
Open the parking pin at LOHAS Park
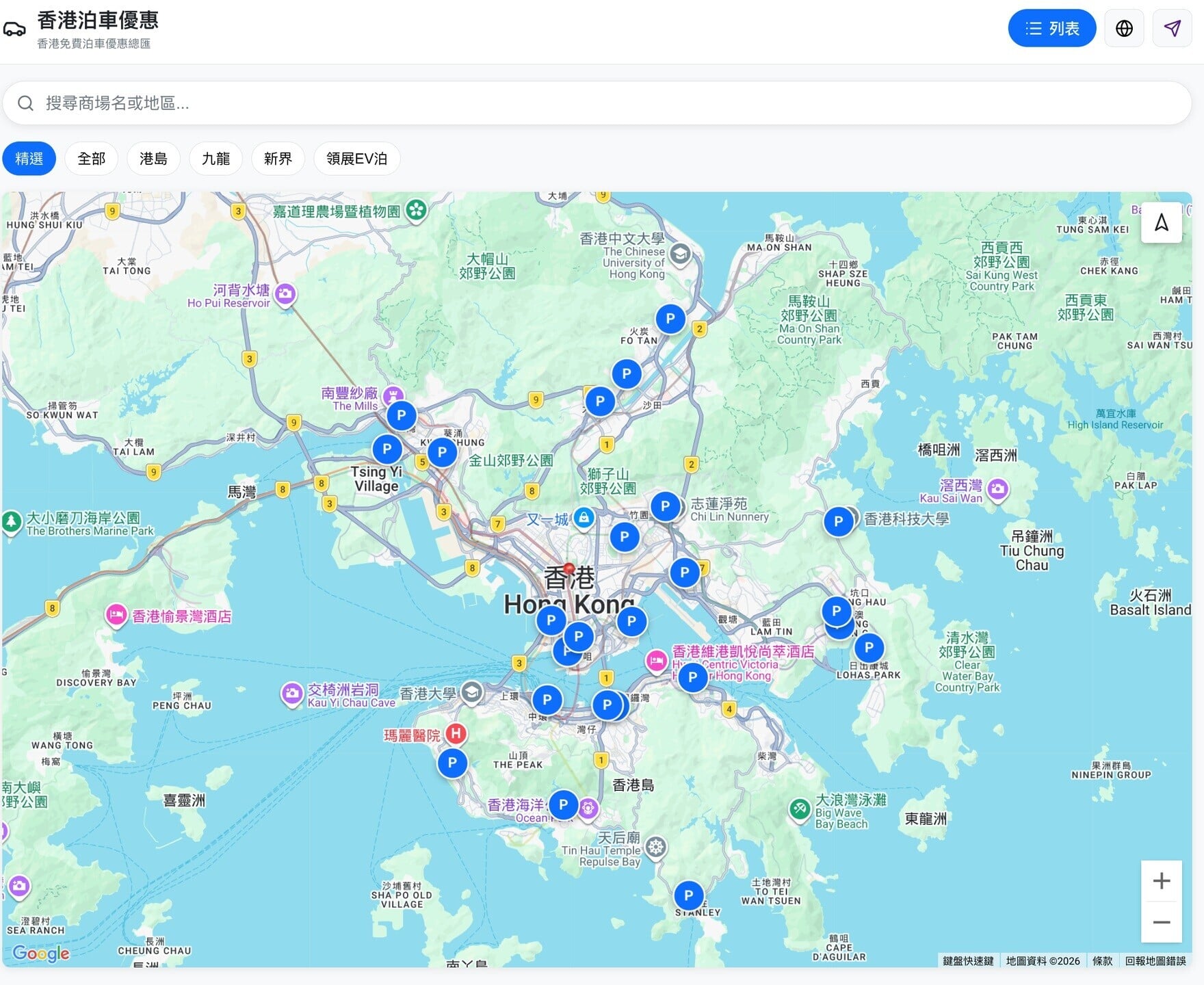(868, 647)
